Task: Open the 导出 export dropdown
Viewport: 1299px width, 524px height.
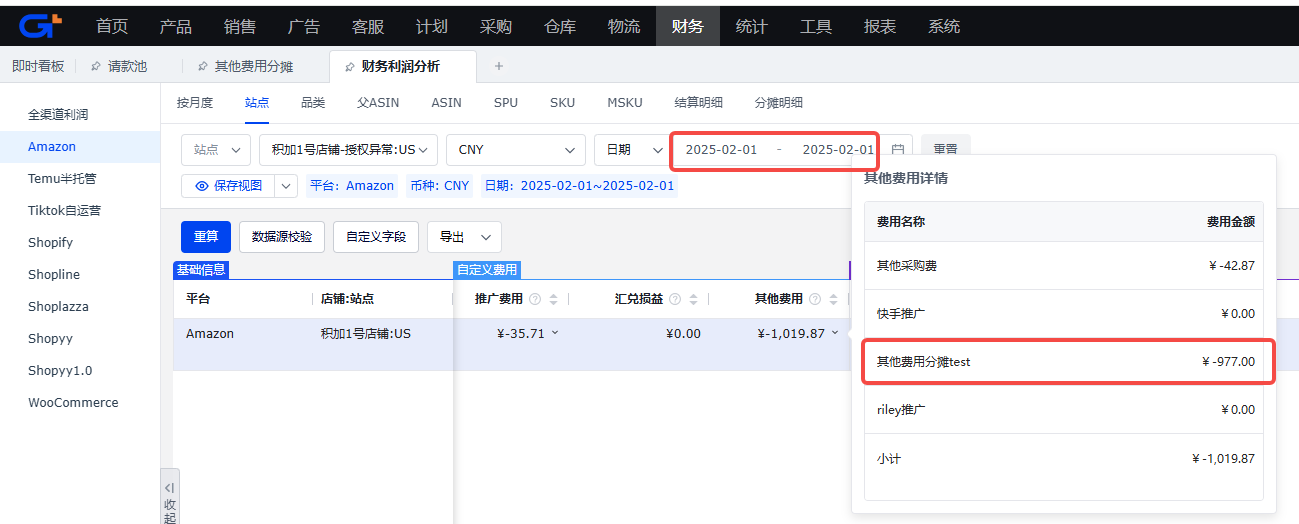Action: click(464, 237)
